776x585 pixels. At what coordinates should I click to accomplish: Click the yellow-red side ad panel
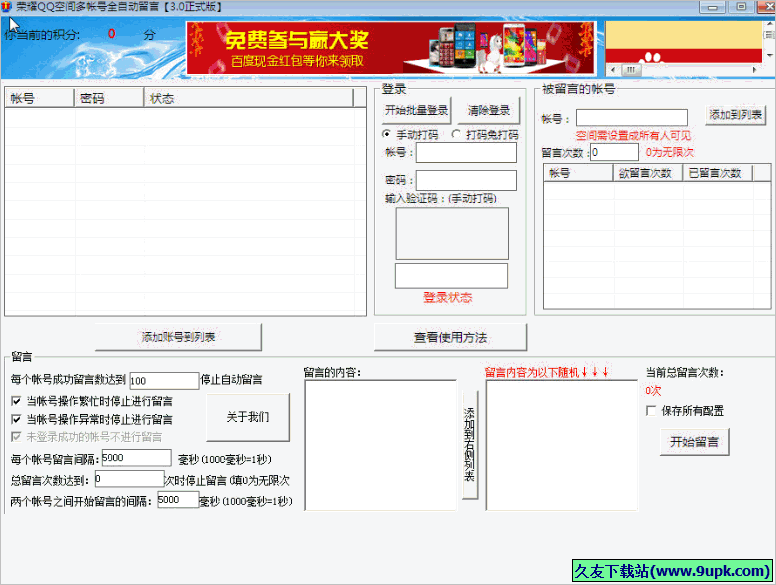tap(684, 42)
